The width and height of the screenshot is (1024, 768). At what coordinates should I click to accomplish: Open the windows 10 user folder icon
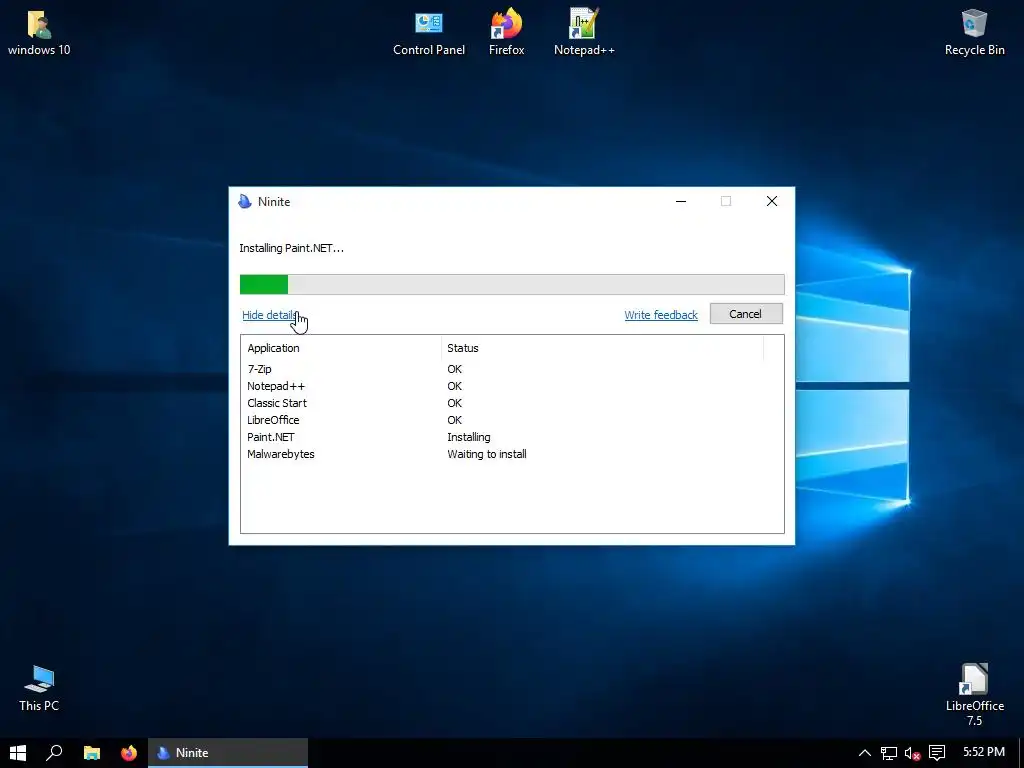39,33
